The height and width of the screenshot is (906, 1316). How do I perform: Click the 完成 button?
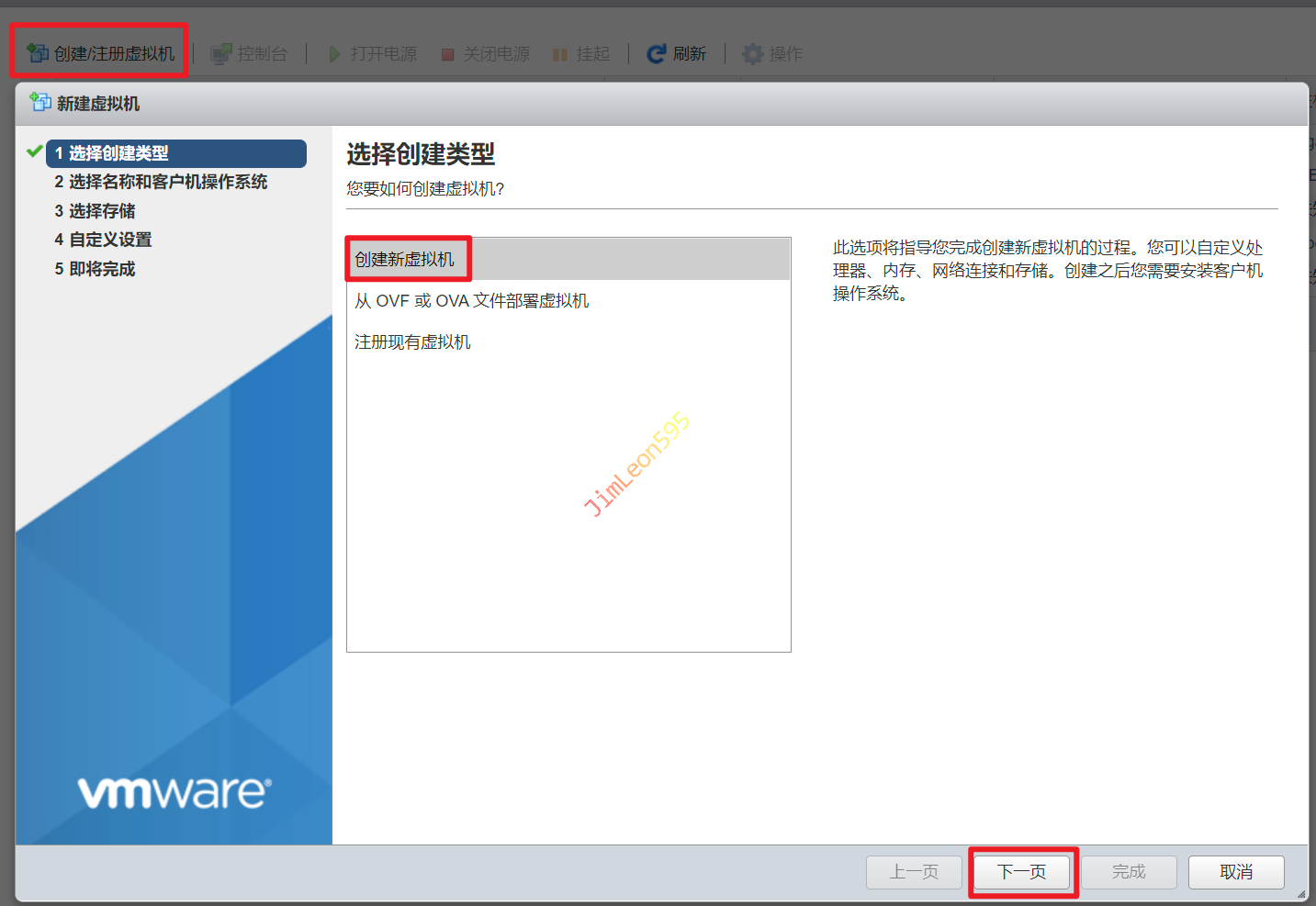[x=1129, y=872]
